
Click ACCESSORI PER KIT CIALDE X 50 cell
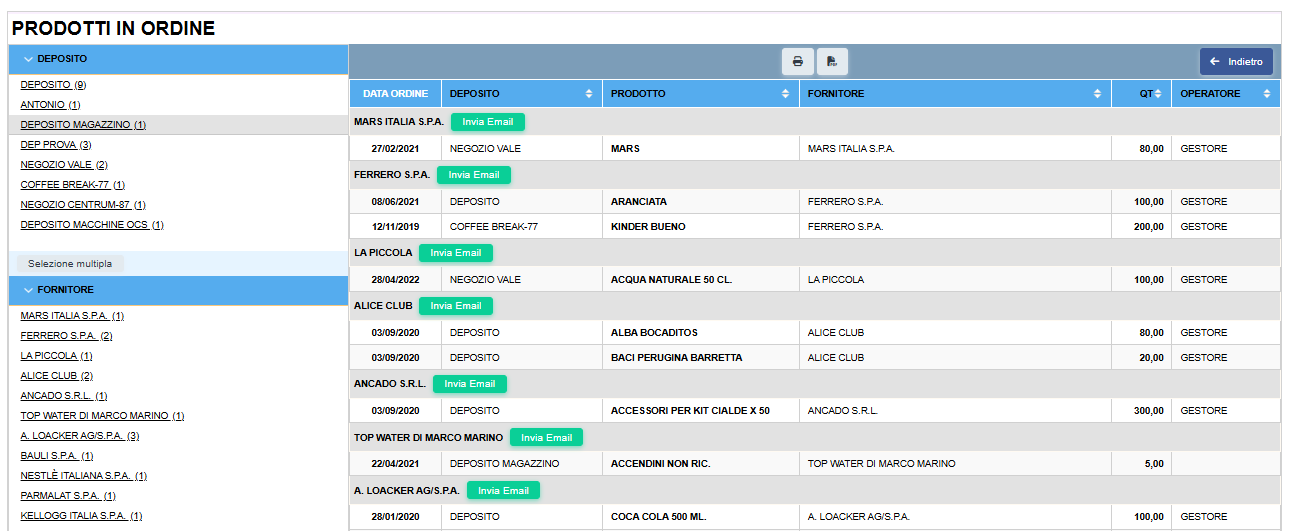click(x=701, y=411)
